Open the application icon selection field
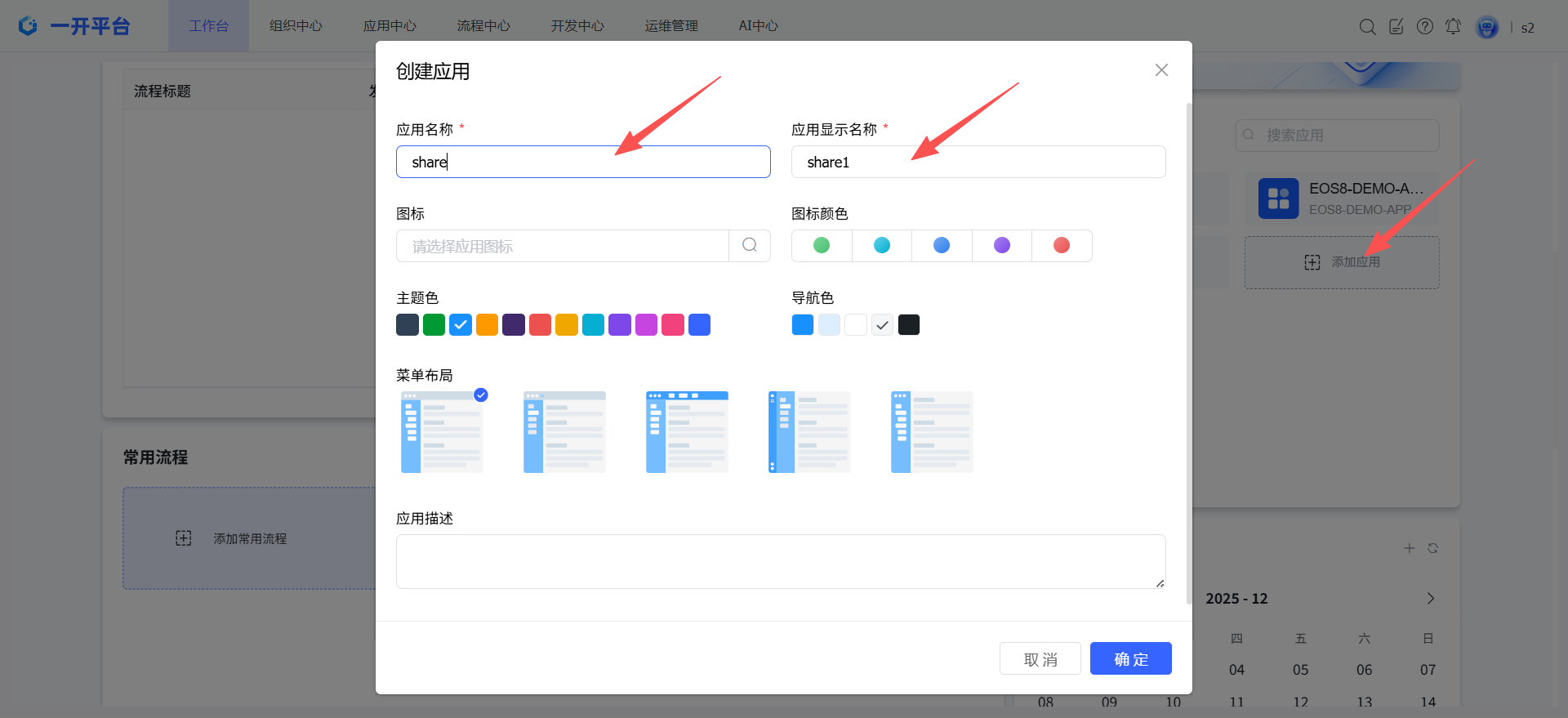 click(x=563, y=246)
